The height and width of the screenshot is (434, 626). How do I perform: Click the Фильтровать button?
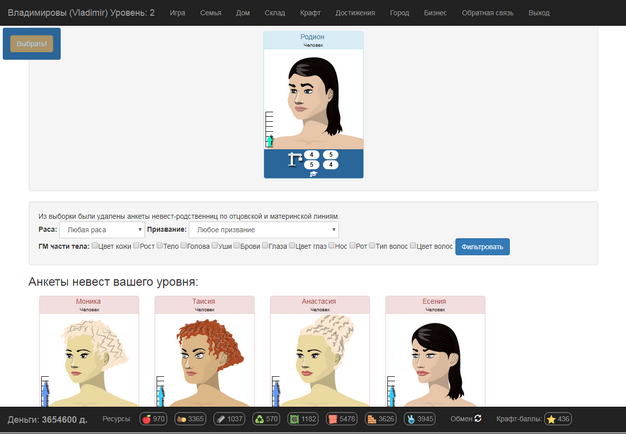[x=482, y=247]
